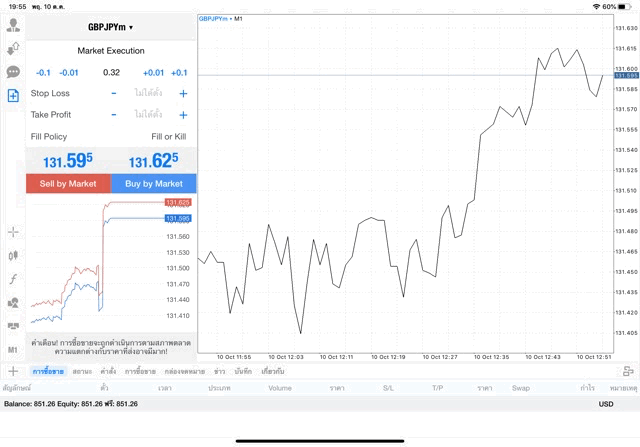Increase volume by +0.1
Image resolution: width=640 pixels, height=447 pixels.
tap(179, 72)
